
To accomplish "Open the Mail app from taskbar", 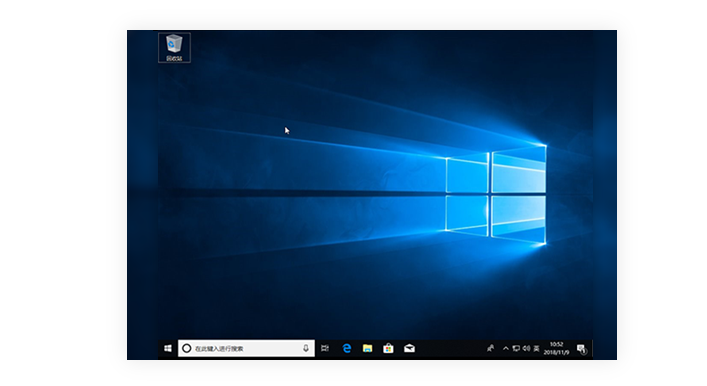I will [409, 349].
